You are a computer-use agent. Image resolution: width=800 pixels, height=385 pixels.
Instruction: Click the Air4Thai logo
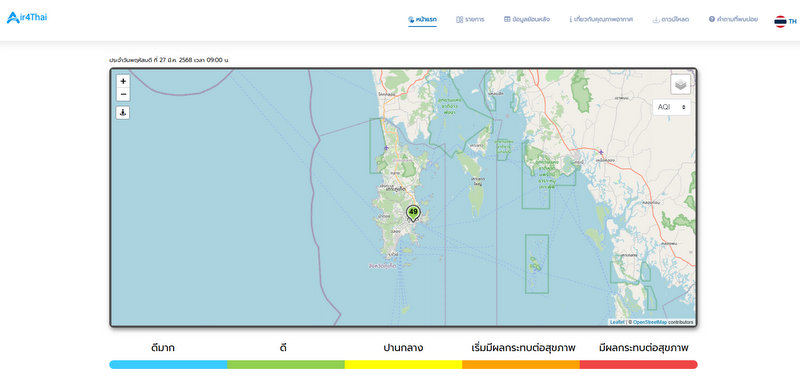pos(27,17)
